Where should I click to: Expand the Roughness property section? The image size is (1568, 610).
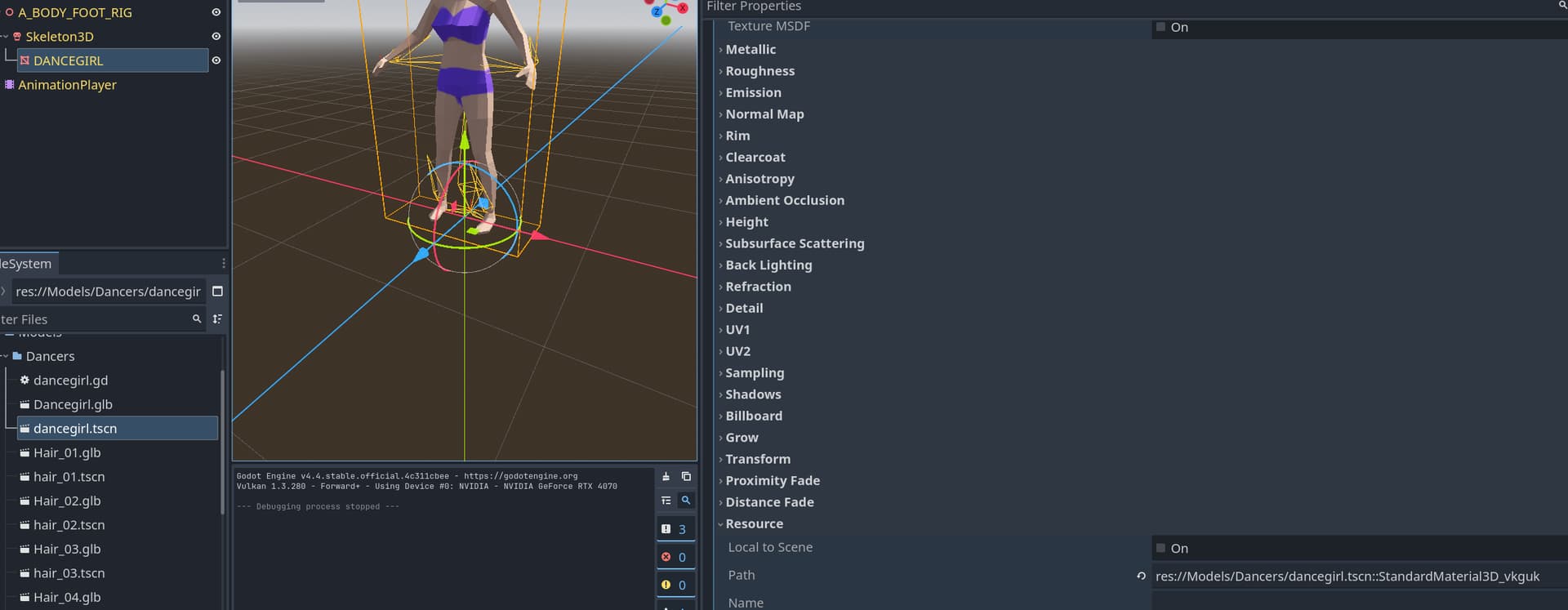tap(759, 71)
